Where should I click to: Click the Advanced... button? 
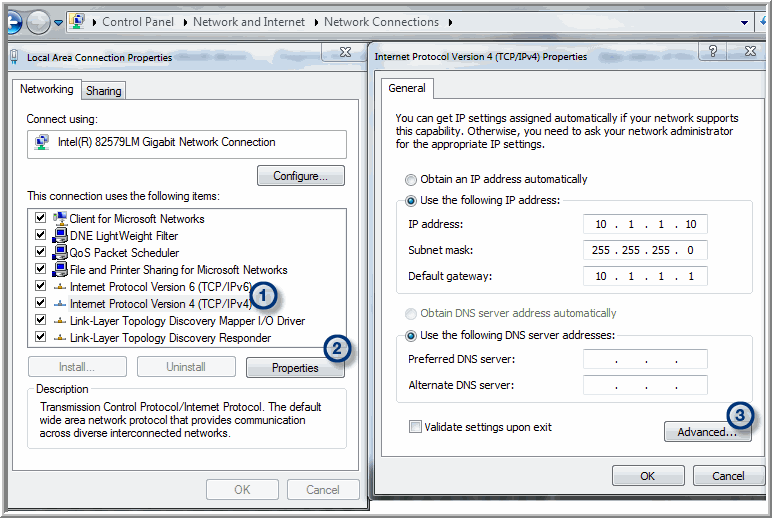(707, 432)
